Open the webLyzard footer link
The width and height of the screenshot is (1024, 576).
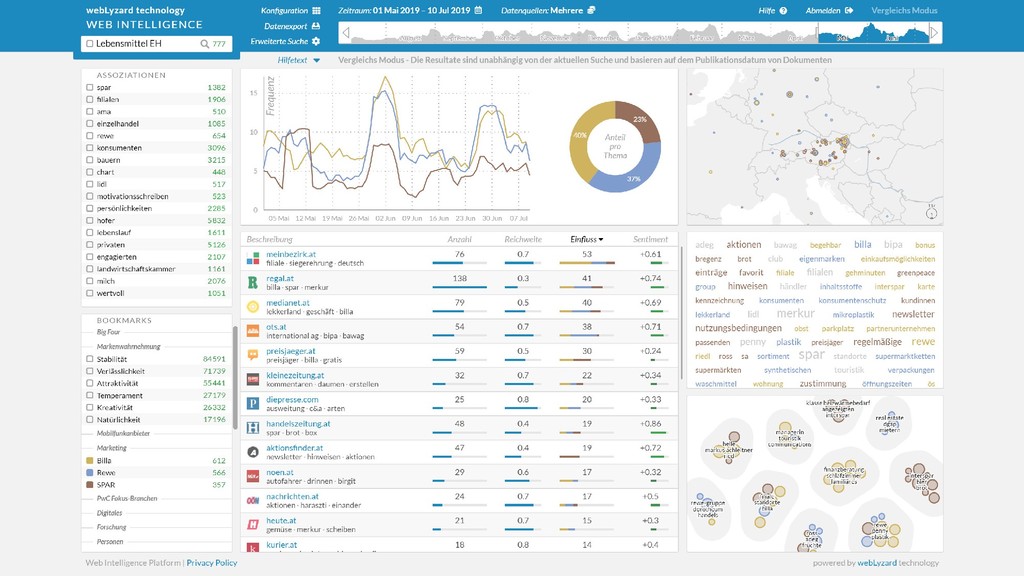[x=877, y=563]
